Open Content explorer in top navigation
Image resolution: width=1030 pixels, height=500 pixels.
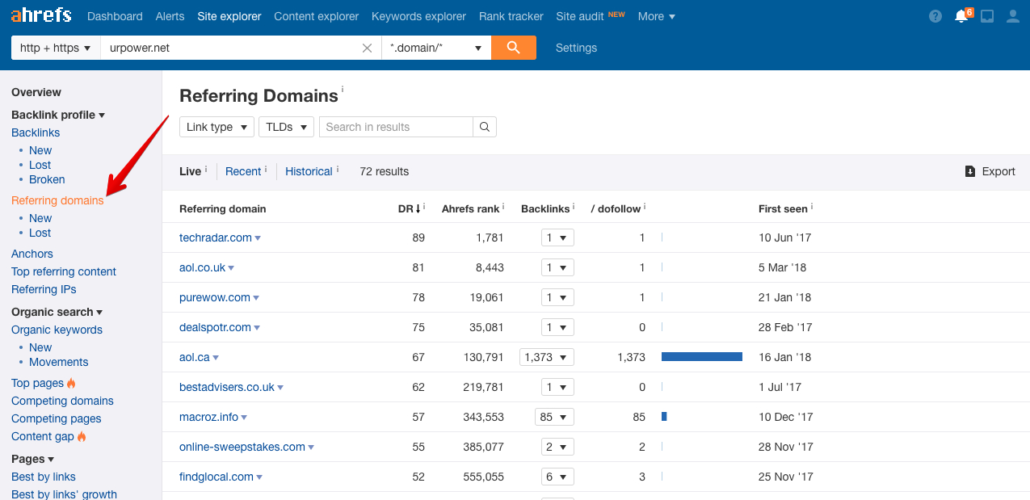pos(317,16)
